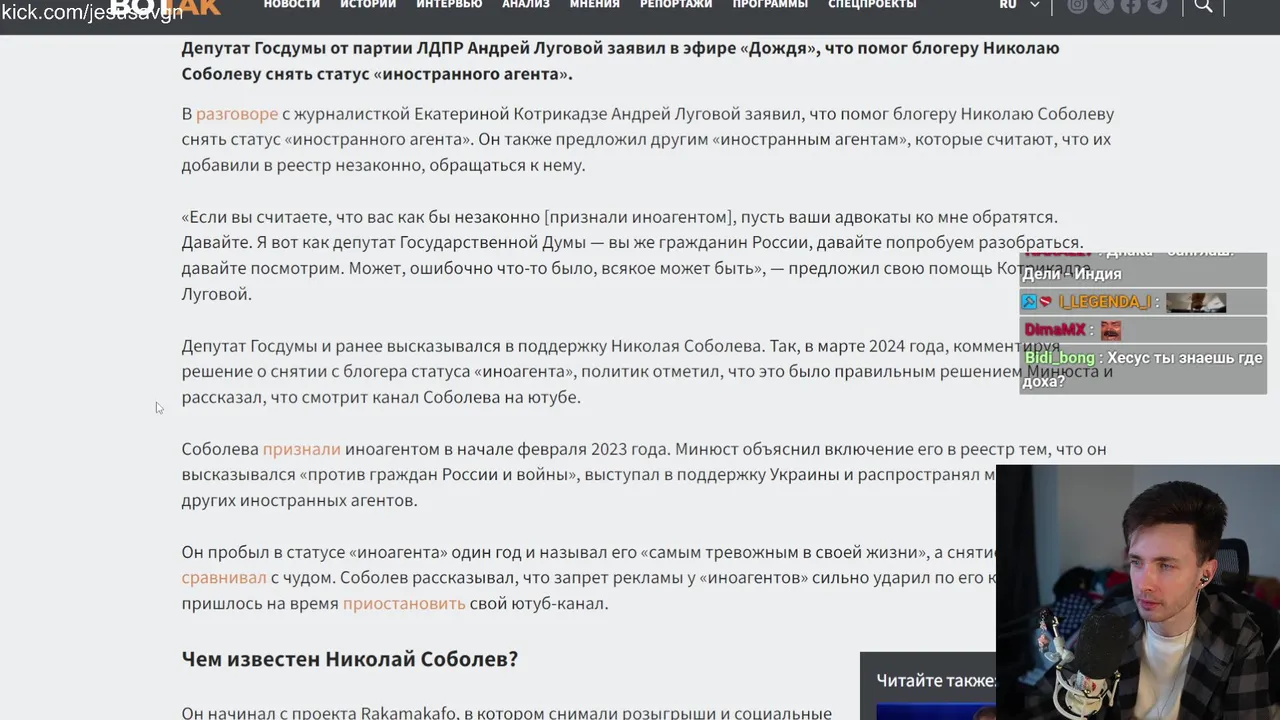
Task: Click the kick.com/jesusavgn watermark text
Action: tap(92, 12)
